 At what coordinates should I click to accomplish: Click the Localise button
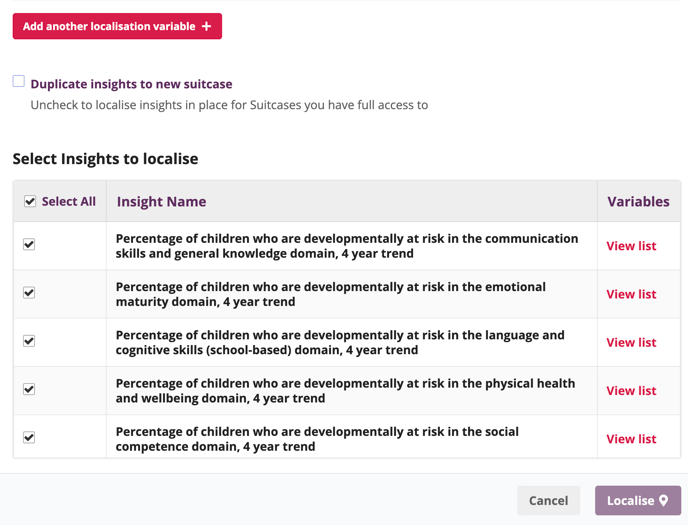(630, 500)
